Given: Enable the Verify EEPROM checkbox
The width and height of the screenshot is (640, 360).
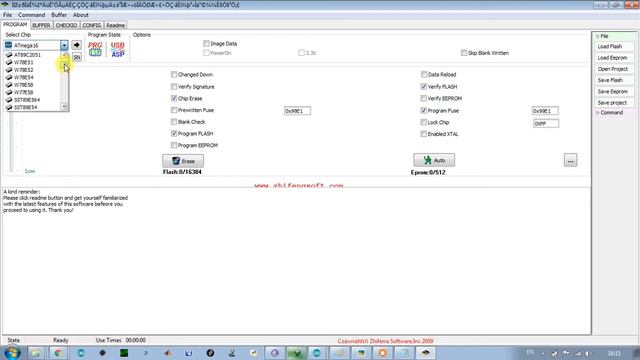Looking at the screenshot, I should [424, 98].
